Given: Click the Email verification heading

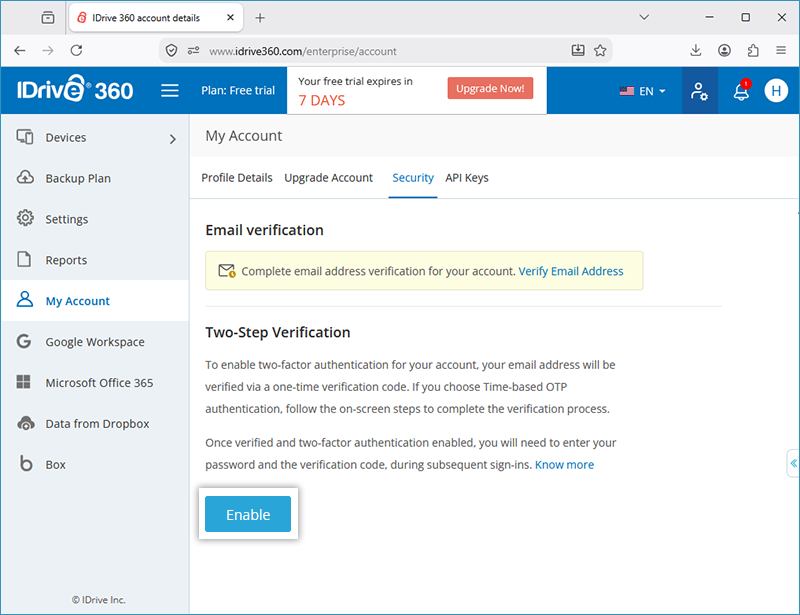Looking at the screenshot, I should click(x=264, y=230).
